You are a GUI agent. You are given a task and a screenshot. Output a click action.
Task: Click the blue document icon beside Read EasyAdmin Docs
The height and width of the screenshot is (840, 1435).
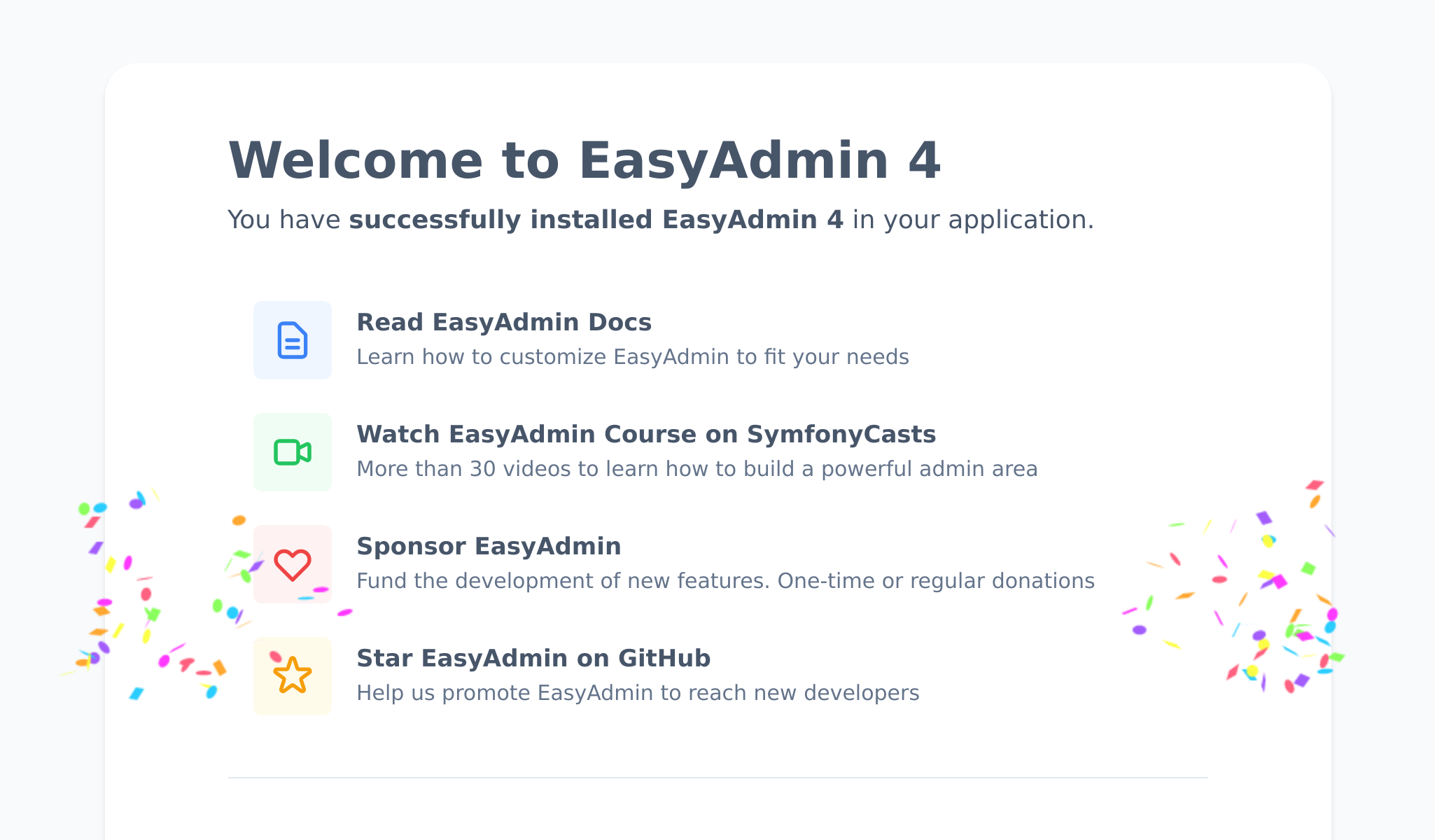pos(292,340)
